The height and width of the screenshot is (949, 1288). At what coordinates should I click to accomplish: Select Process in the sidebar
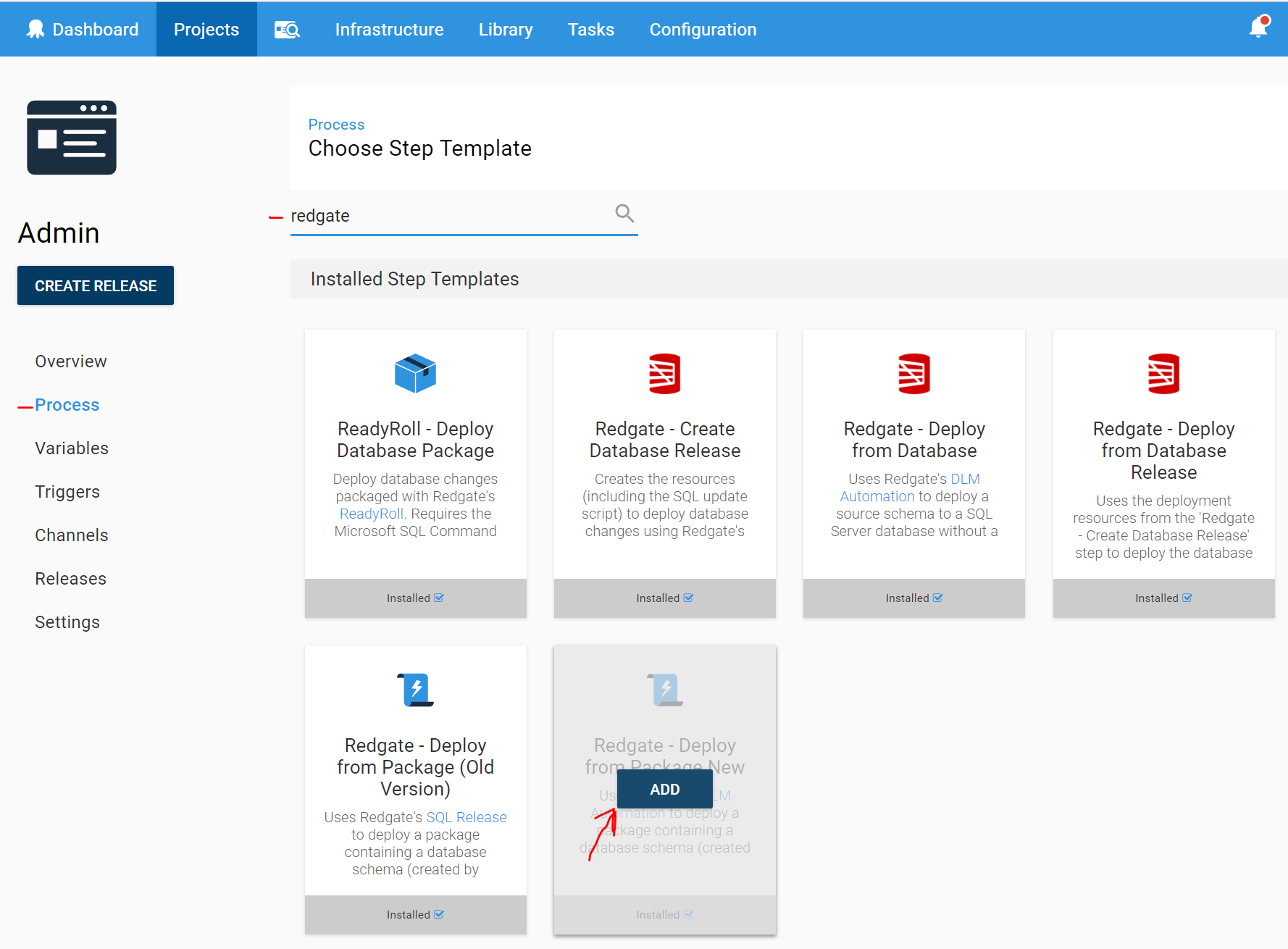[x=67, y=405]
